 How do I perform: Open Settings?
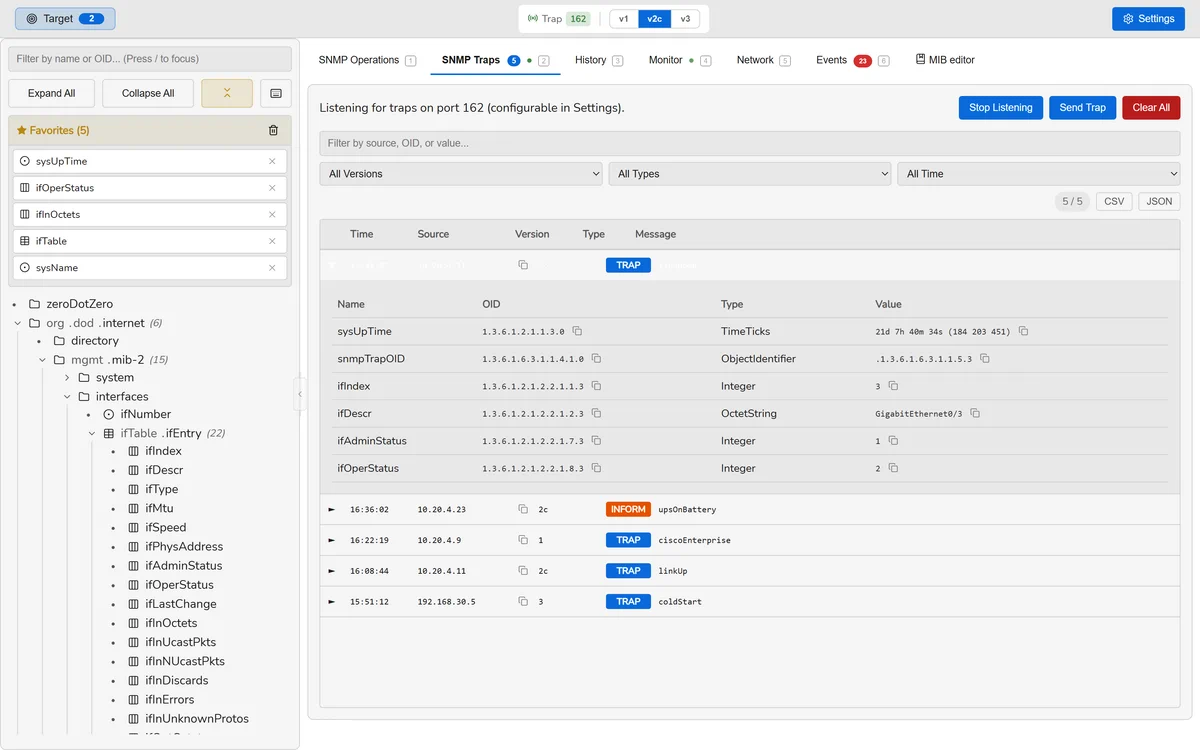pos(1148,19)
